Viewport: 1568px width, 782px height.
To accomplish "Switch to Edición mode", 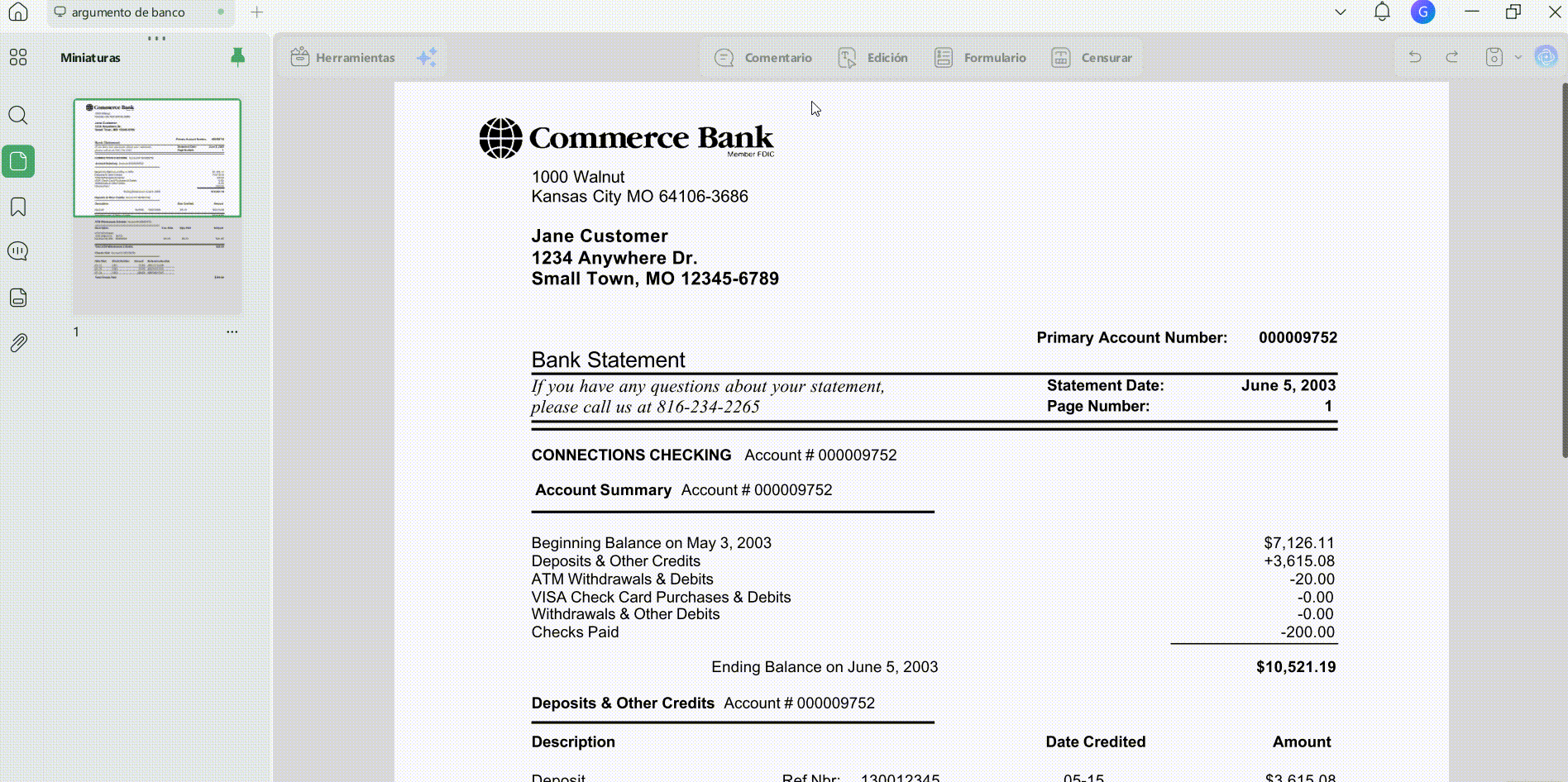I will point(872,58).
